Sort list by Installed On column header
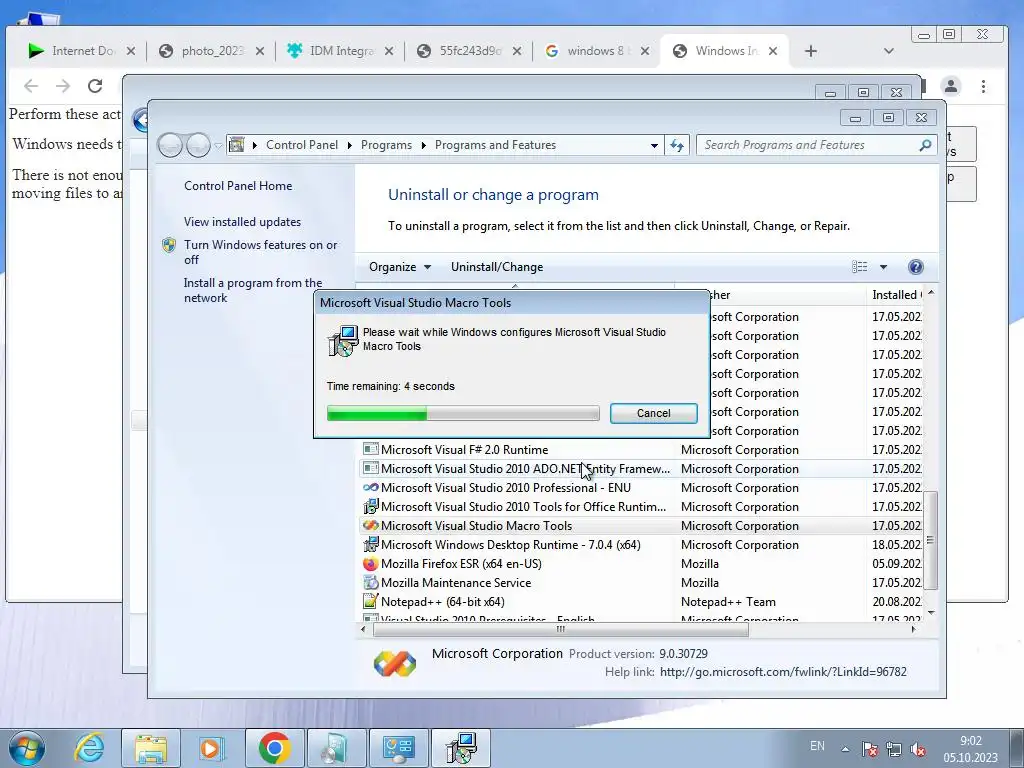Image resolution: width=1024 pixels, height=768 pixels. [895, 295]
